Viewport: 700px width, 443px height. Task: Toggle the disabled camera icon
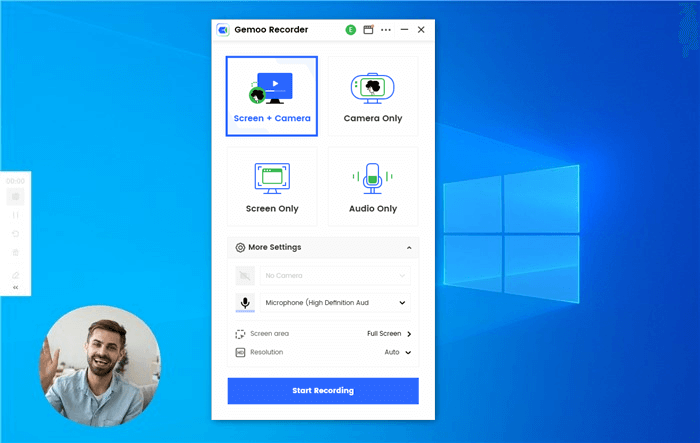245,276
